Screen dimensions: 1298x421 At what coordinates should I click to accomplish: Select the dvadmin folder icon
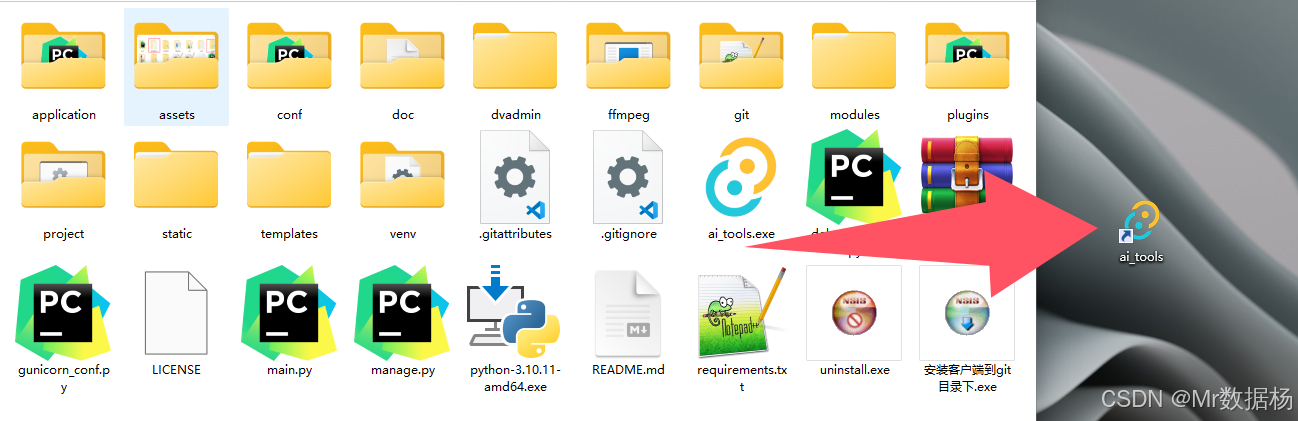[x=515, y=55]
